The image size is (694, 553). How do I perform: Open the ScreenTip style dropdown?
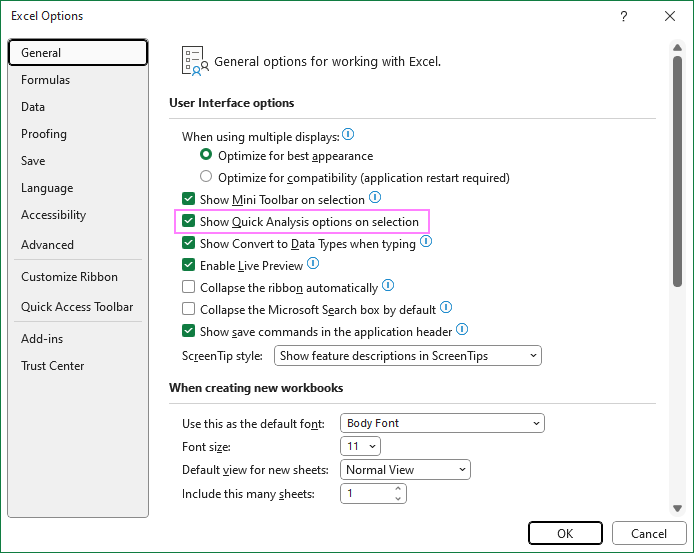408,356
